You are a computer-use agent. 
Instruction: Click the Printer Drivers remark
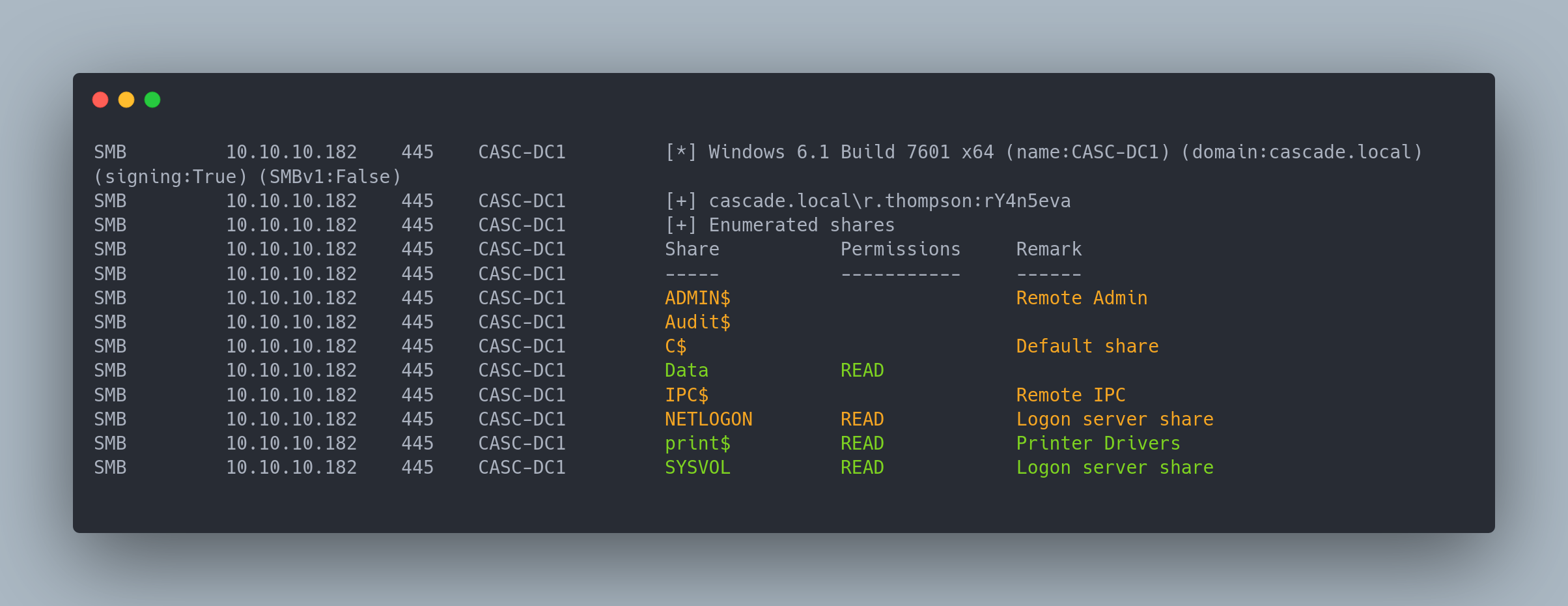coord(1098,443)
